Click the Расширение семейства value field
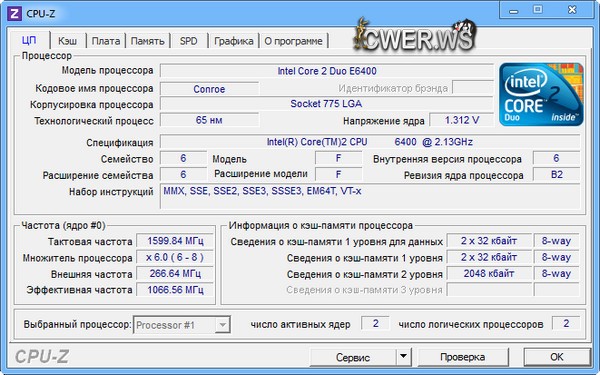 coord(183,174)
